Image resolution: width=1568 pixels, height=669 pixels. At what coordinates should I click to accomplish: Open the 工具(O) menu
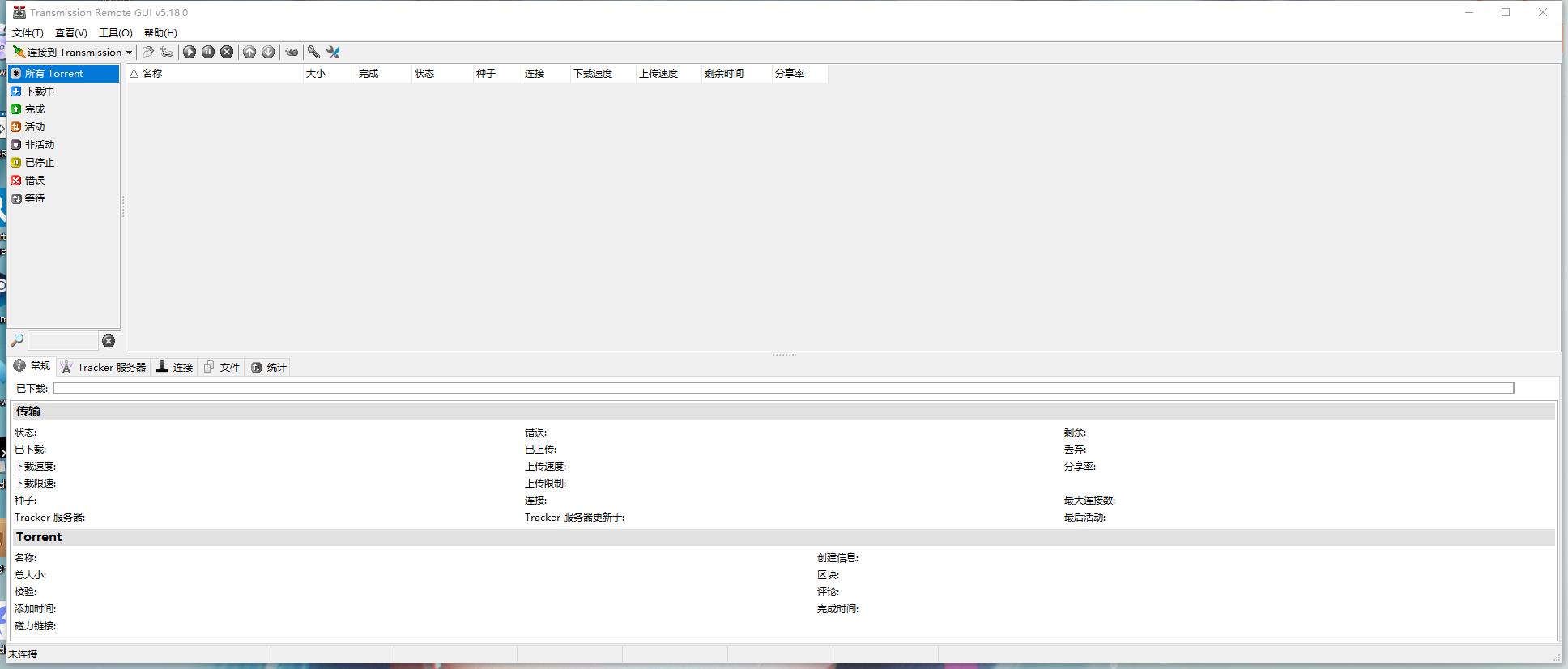pyautogui.click(x=115, y=32)
